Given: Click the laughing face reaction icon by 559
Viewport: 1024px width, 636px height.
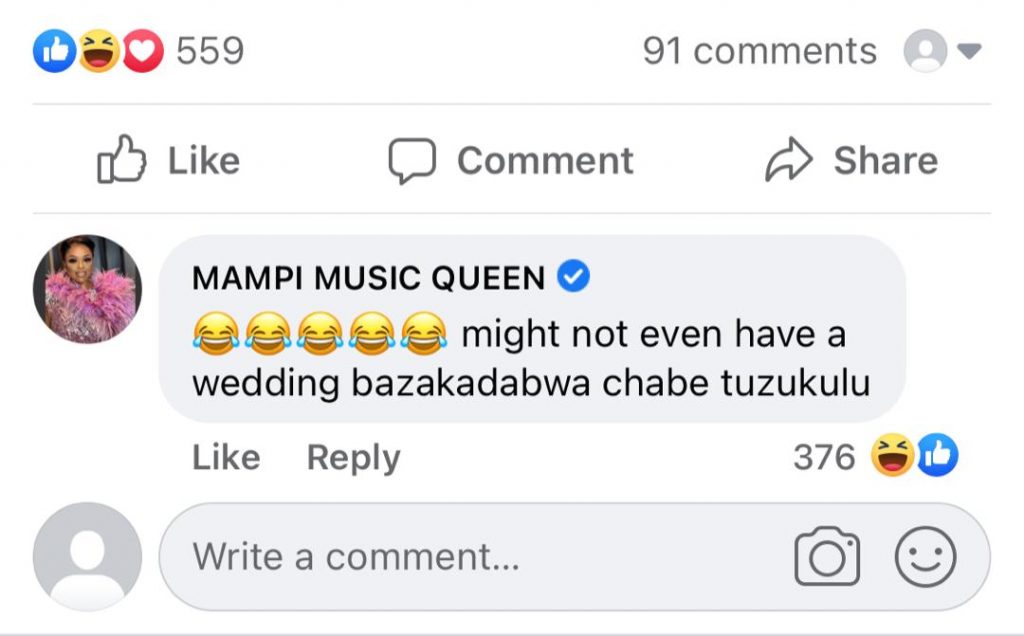Looking at the screenshot, I should pos(98,52).
